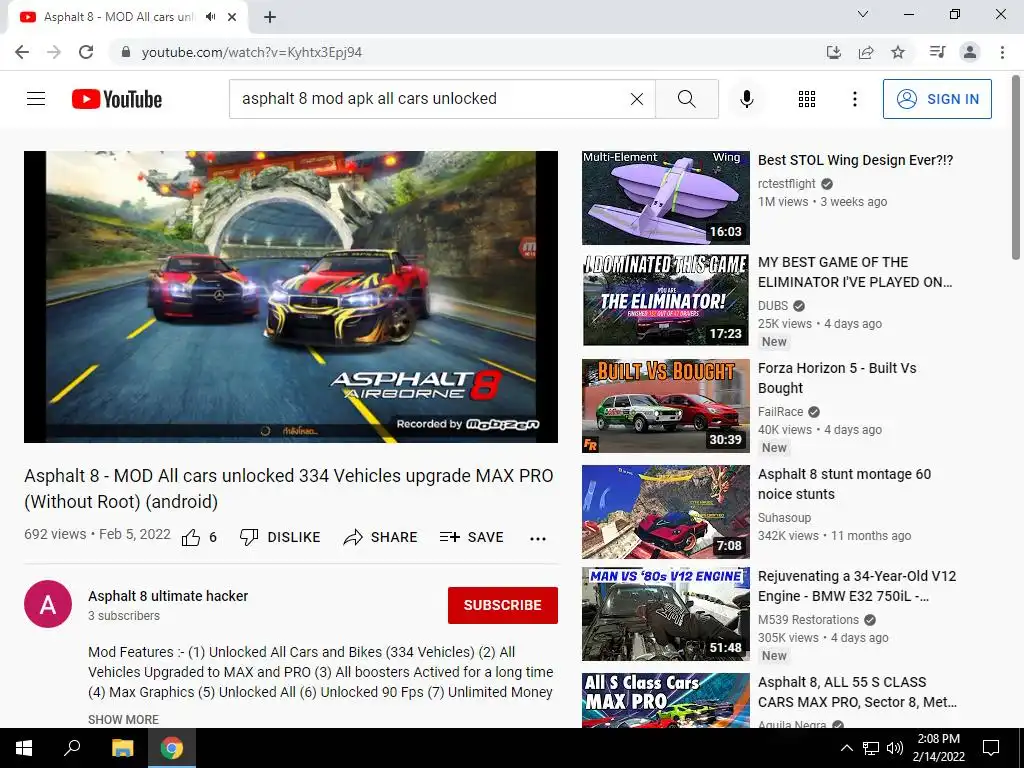Show hidden tray icons chevron
Image resolution: width=1024 pixels, height=768 pixels.
click(846, 748)
